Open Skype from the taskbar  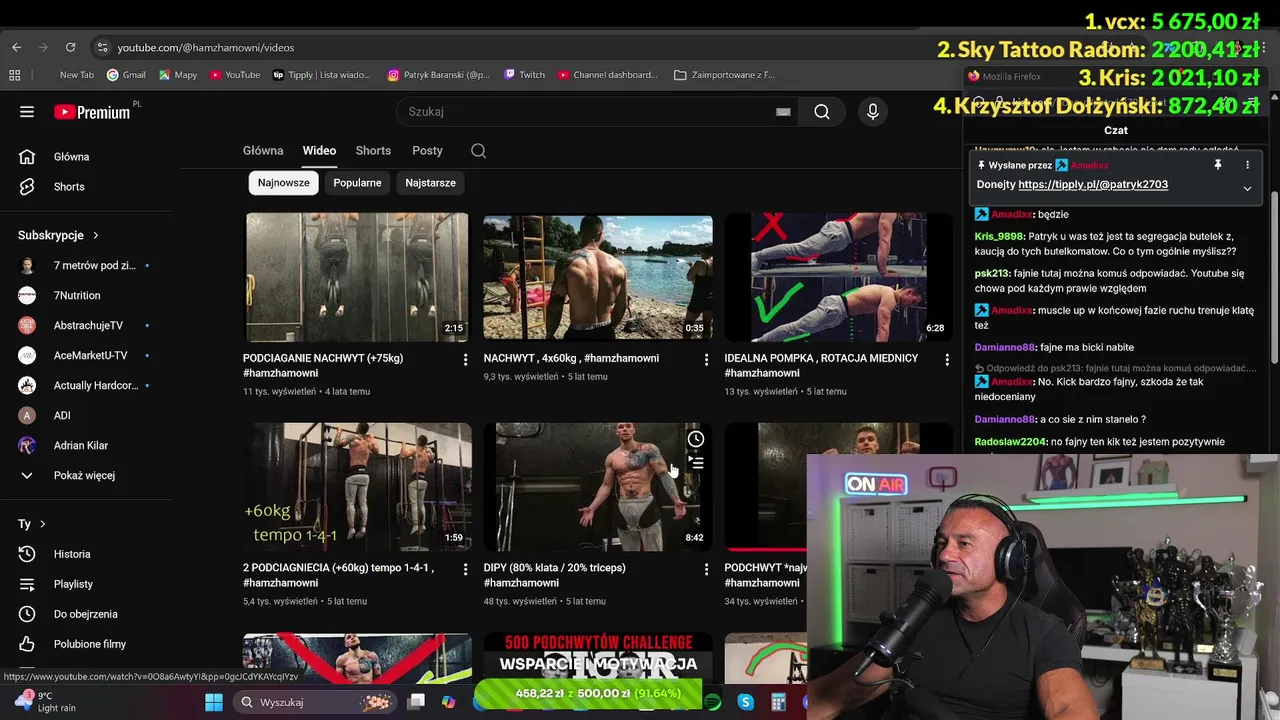pyautogui.click(x=745, y=702)
